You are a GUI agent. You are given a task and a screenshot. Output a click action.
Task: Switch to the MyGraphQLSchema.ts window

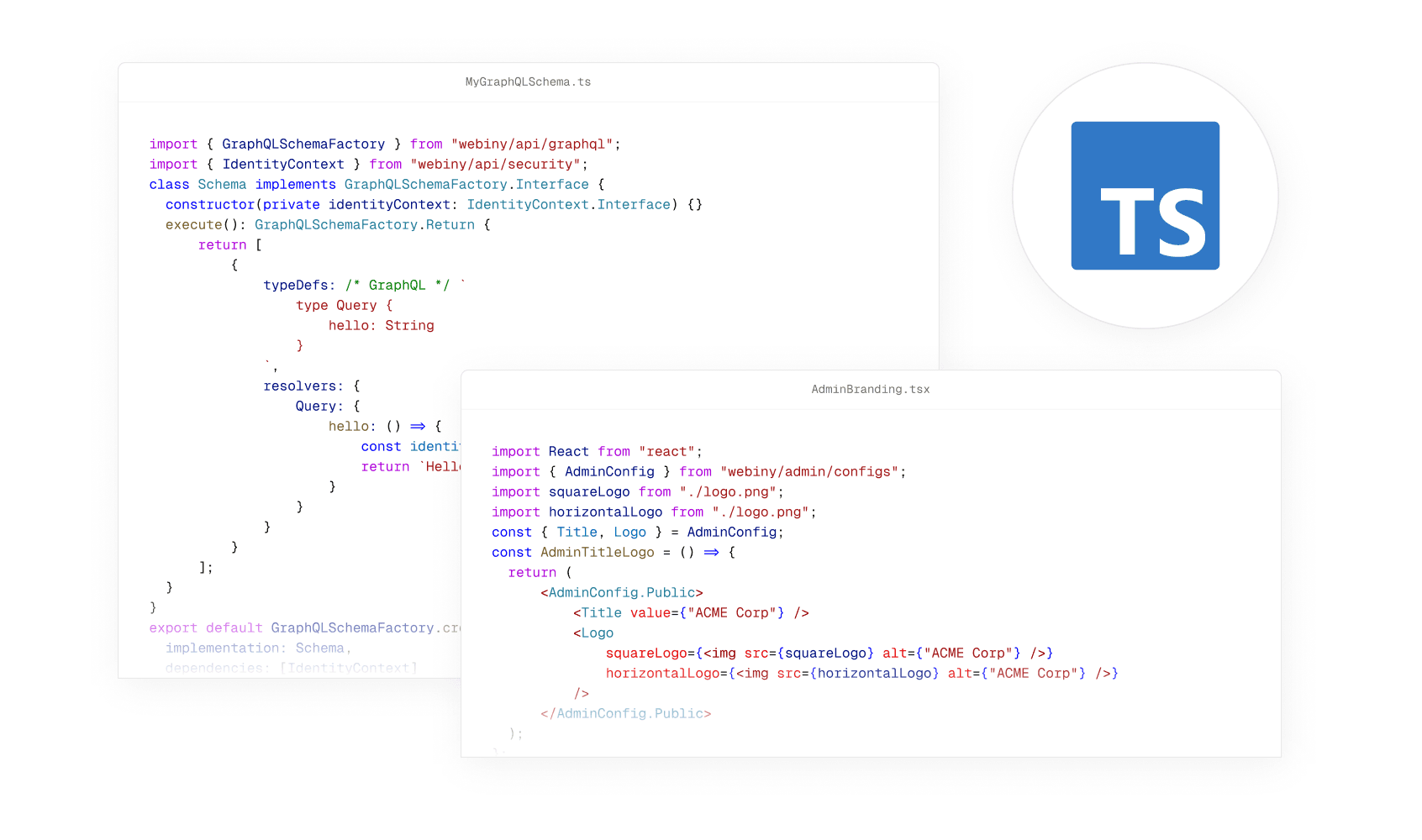pos(528,81)
